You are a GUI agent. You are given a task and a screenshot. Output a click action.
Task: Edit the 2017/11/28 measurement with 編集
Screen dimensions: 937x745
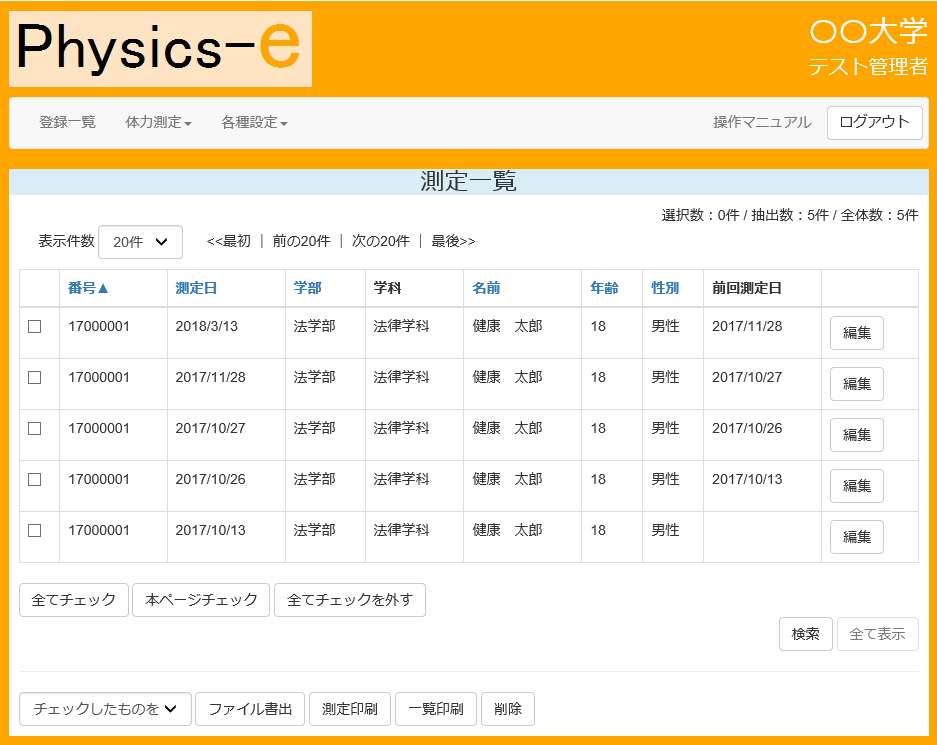pyautogui.click(x=856, y=384)
